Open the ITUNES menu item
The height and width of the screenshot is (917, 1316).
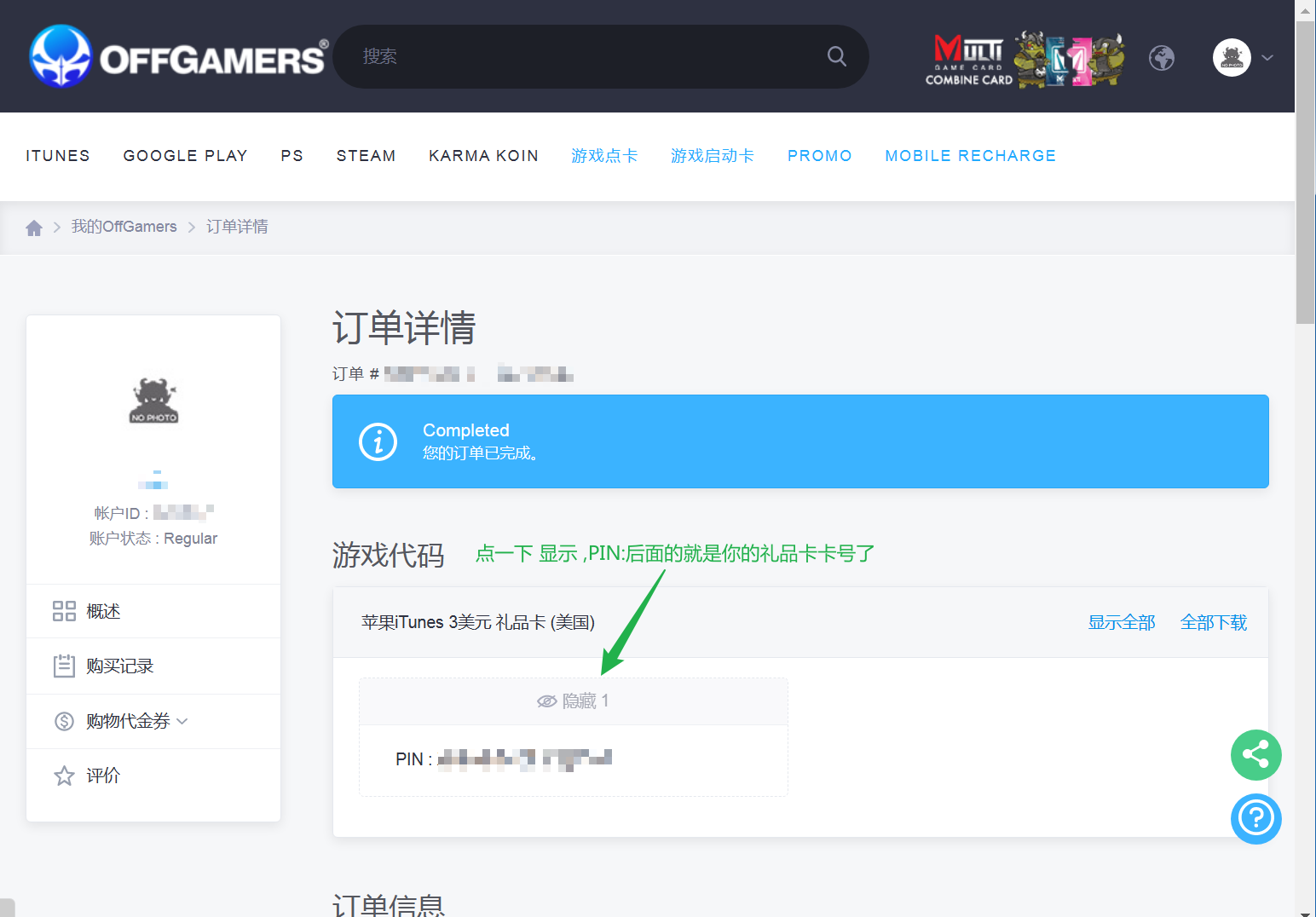[x=58, y=156]
